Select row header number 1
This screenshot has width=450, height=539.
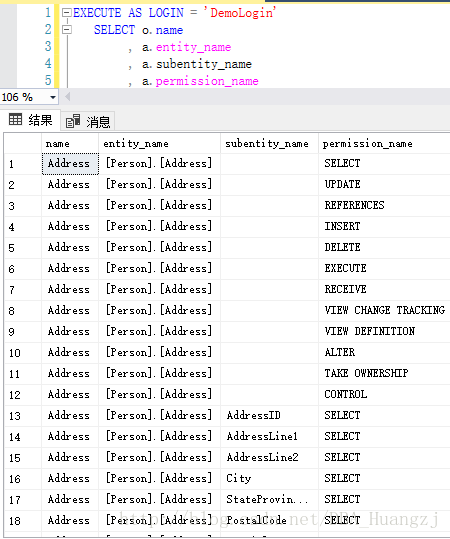coord(23,164)
